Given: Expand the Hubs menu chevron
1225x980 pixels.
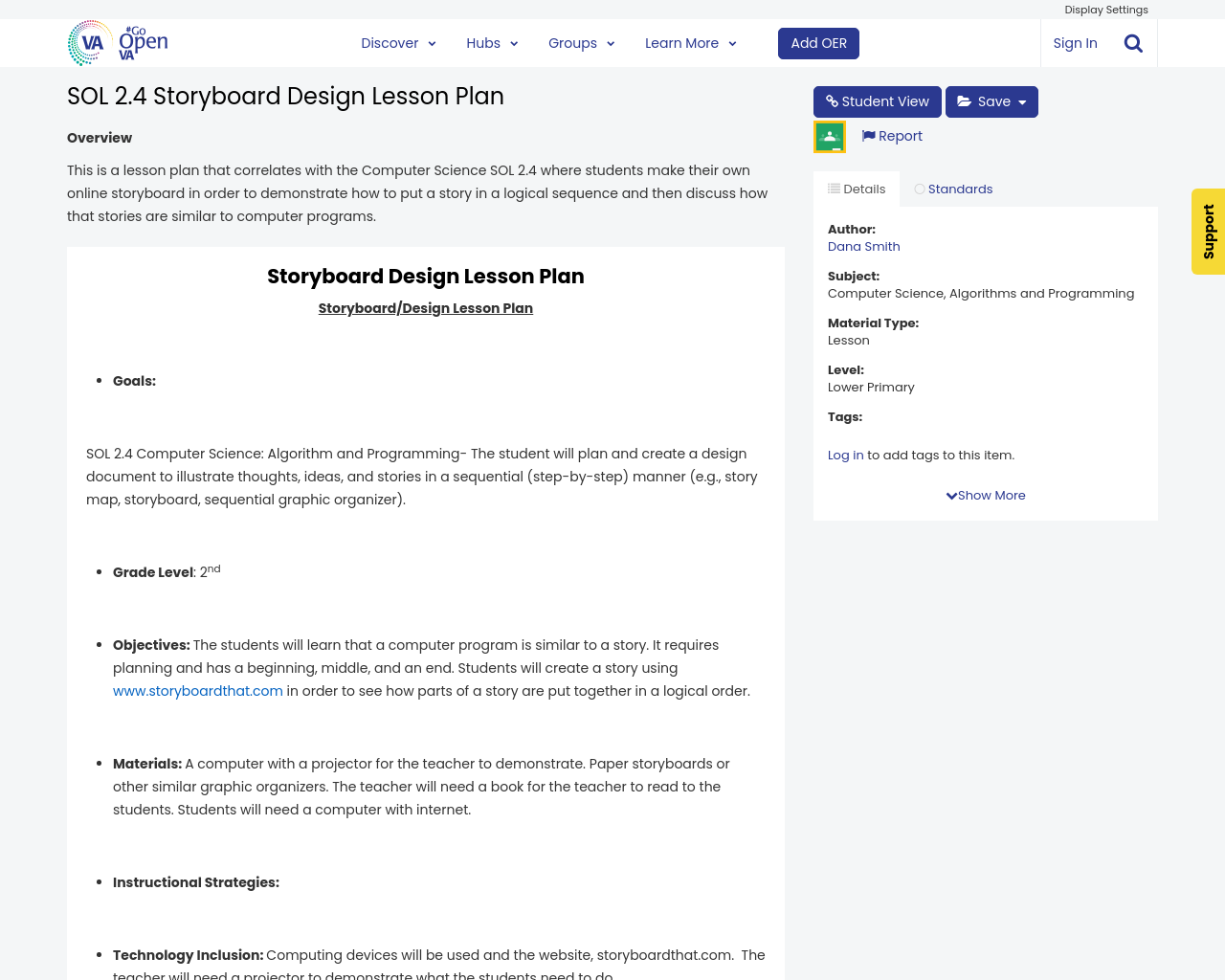Looking at the screenshot, I should point(514,42).
